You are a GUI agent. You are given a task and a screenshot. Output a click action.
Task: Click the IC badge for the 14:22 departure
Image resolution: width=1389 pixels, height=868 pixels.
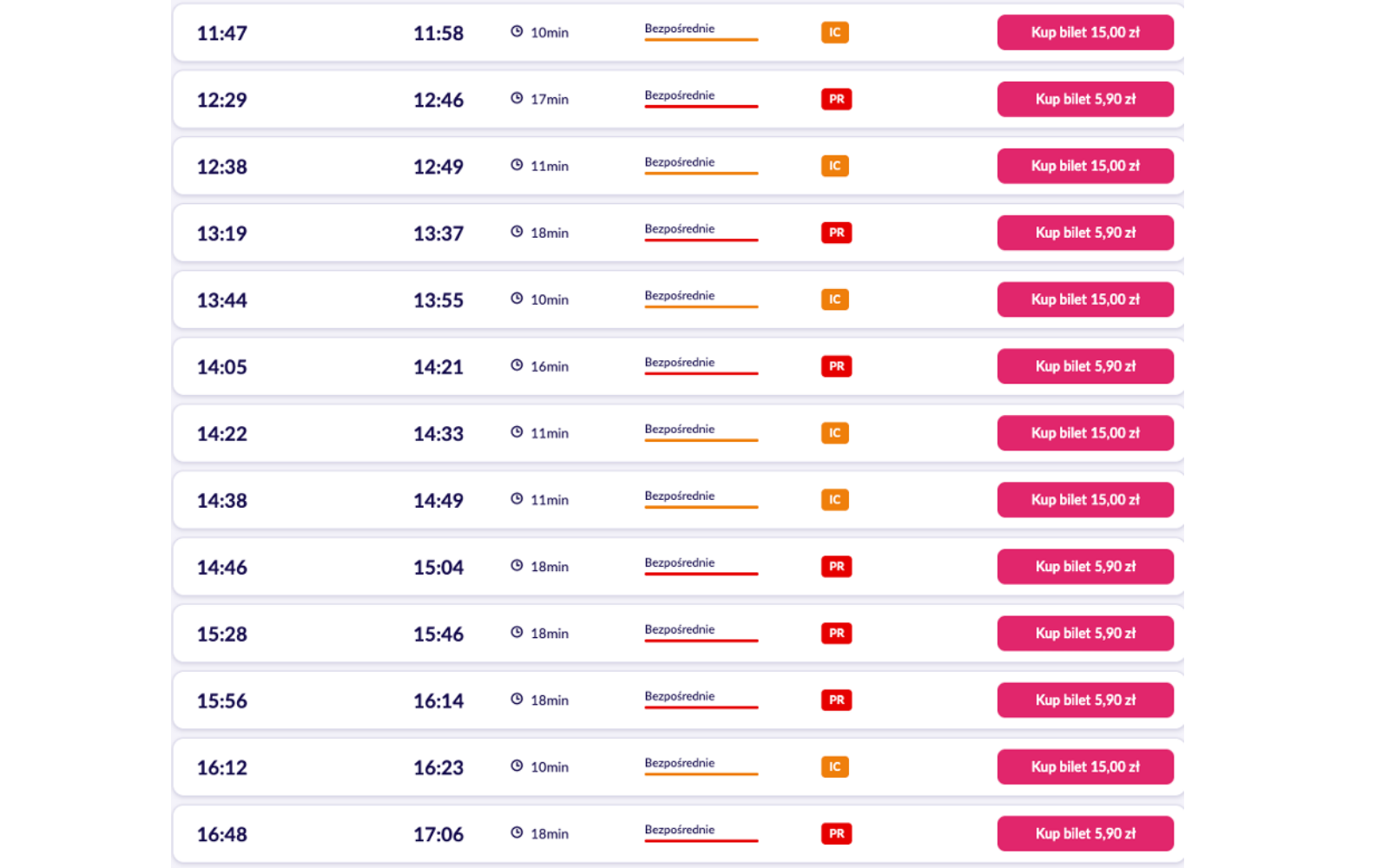coord(834,433)
